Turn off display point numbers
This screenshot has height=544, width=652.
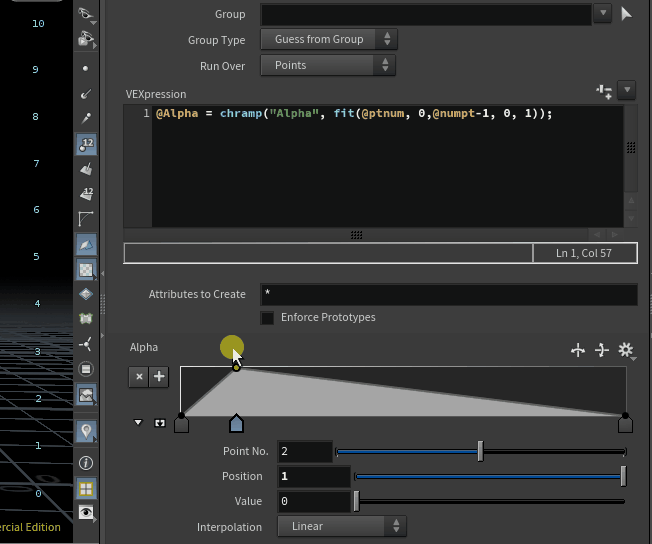click(86, 144)
